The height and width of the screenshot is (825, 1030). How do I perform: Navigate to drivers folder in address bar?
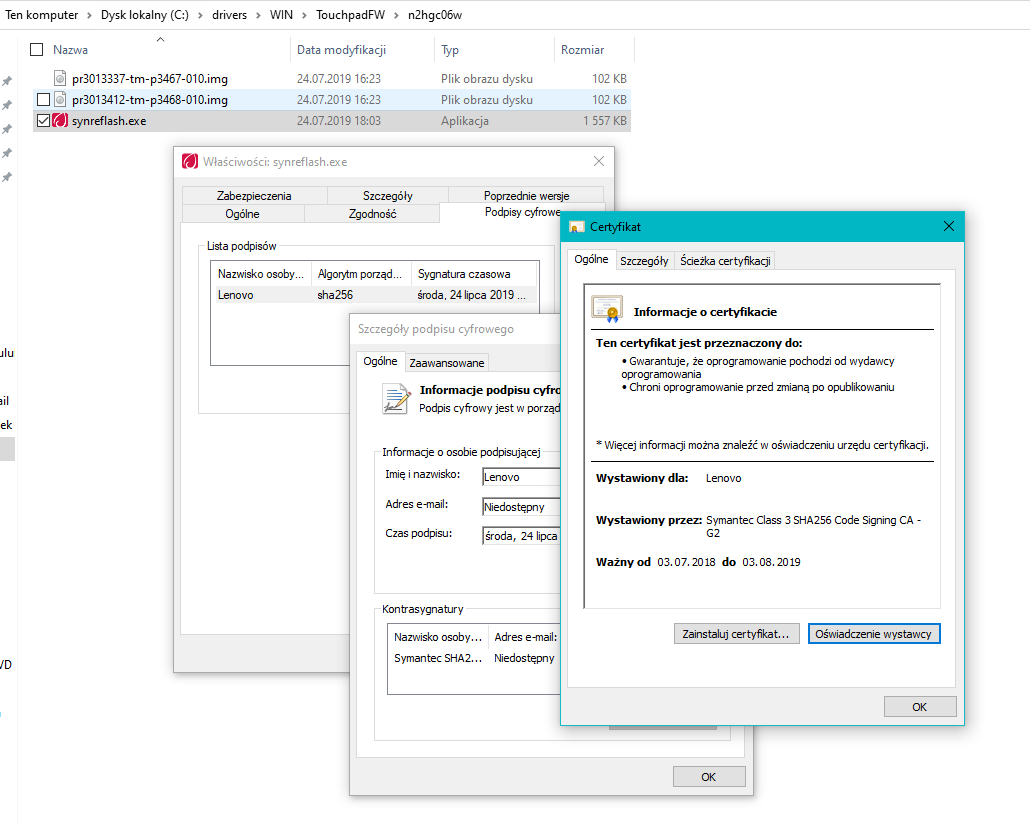click(x=229, y=15)
